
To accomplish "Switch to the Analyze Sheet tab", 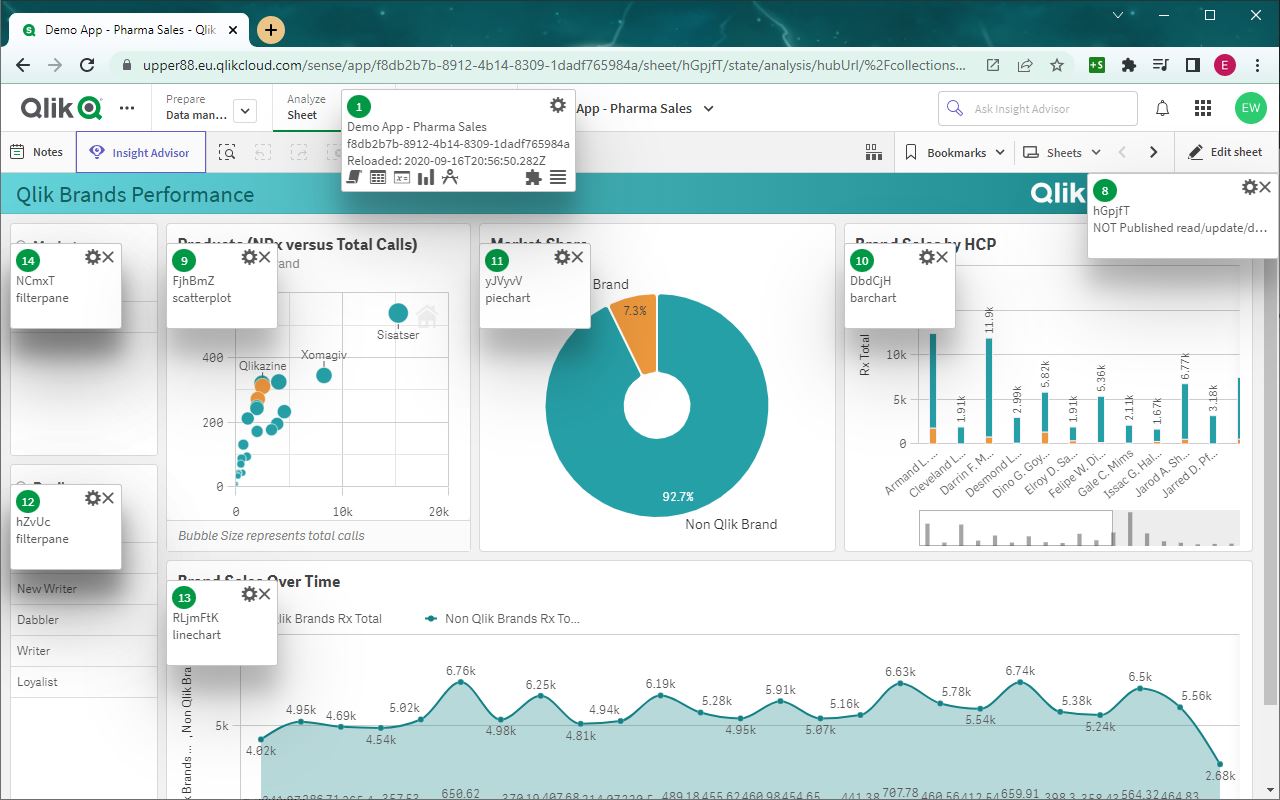I will (x=306, y=108).
